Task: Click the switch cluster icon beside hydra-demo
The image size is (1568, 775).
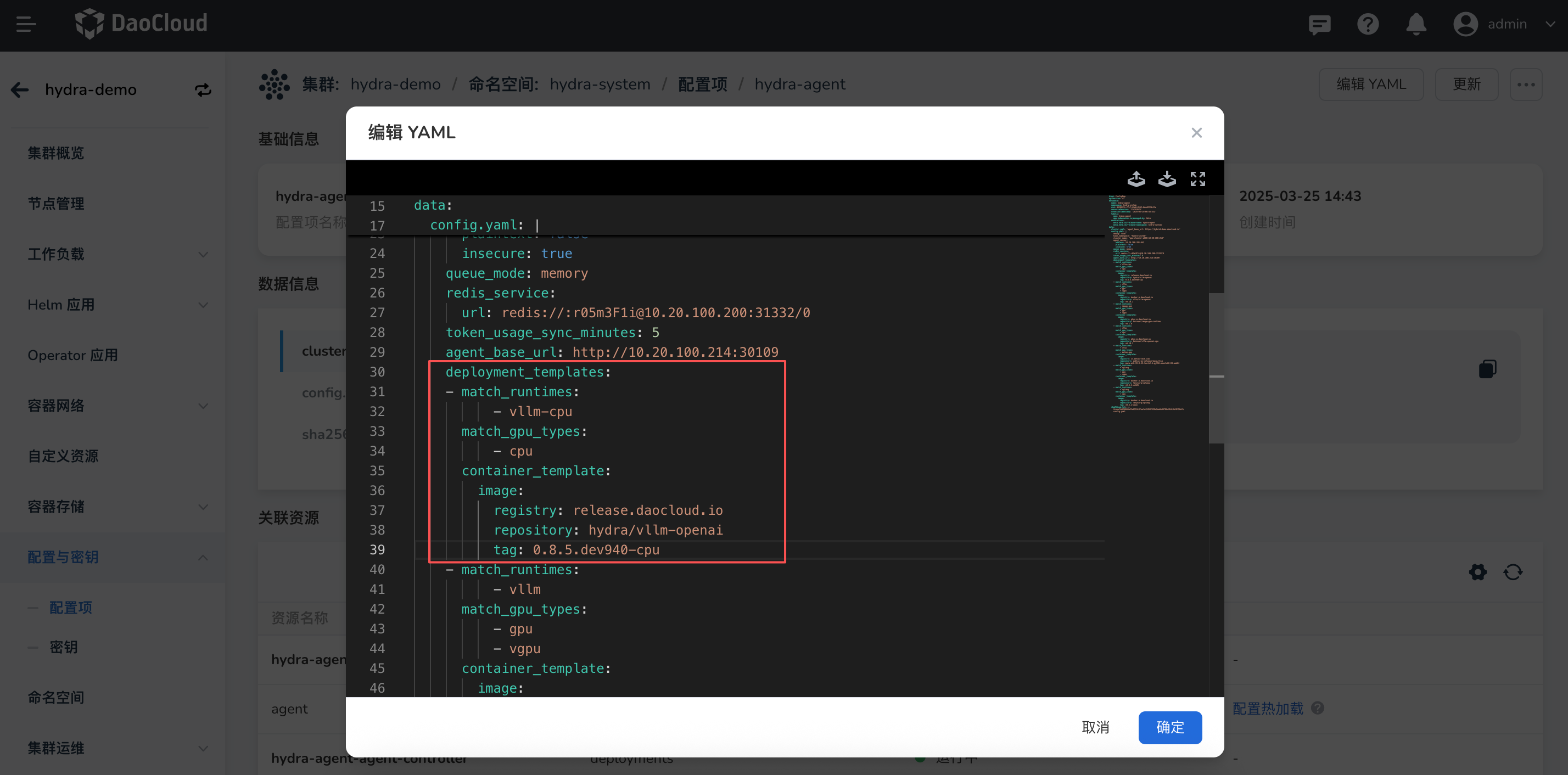Action: click(203, 90)
